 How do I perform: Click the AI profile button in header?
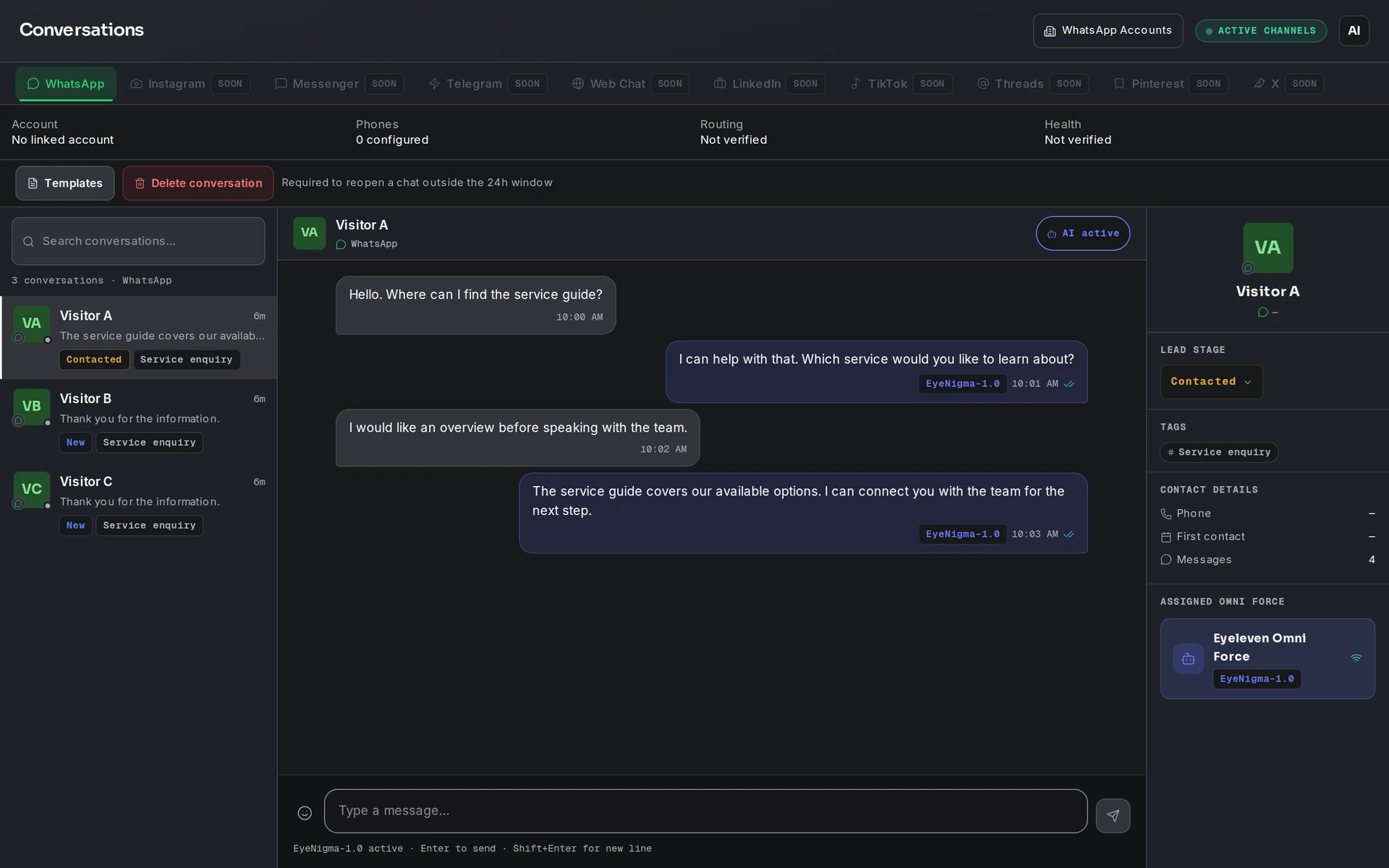pyautogui.click(x=1354, y=31)
